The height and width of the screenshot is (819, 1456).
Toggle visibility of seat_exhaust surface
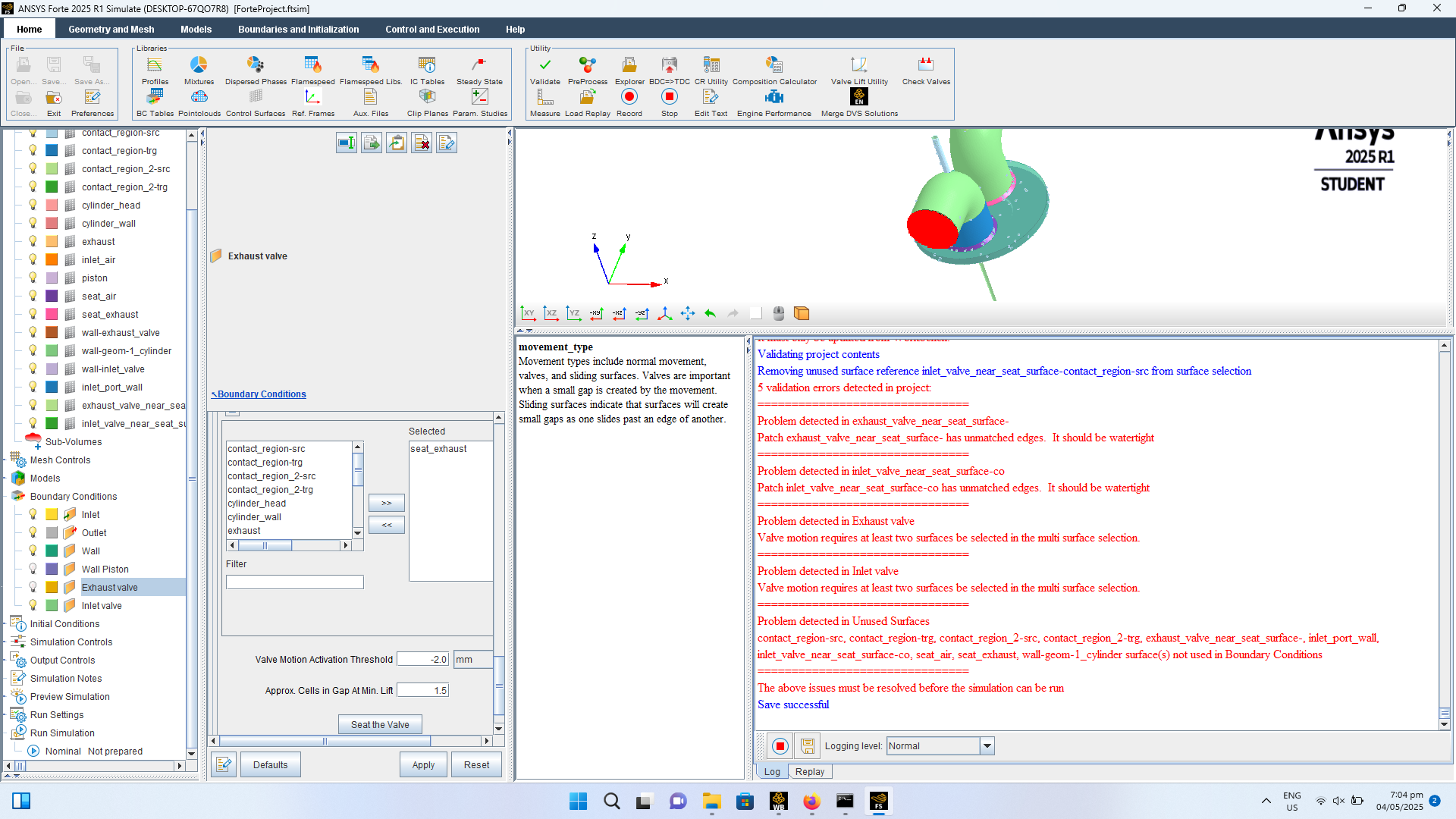(33, 314)
